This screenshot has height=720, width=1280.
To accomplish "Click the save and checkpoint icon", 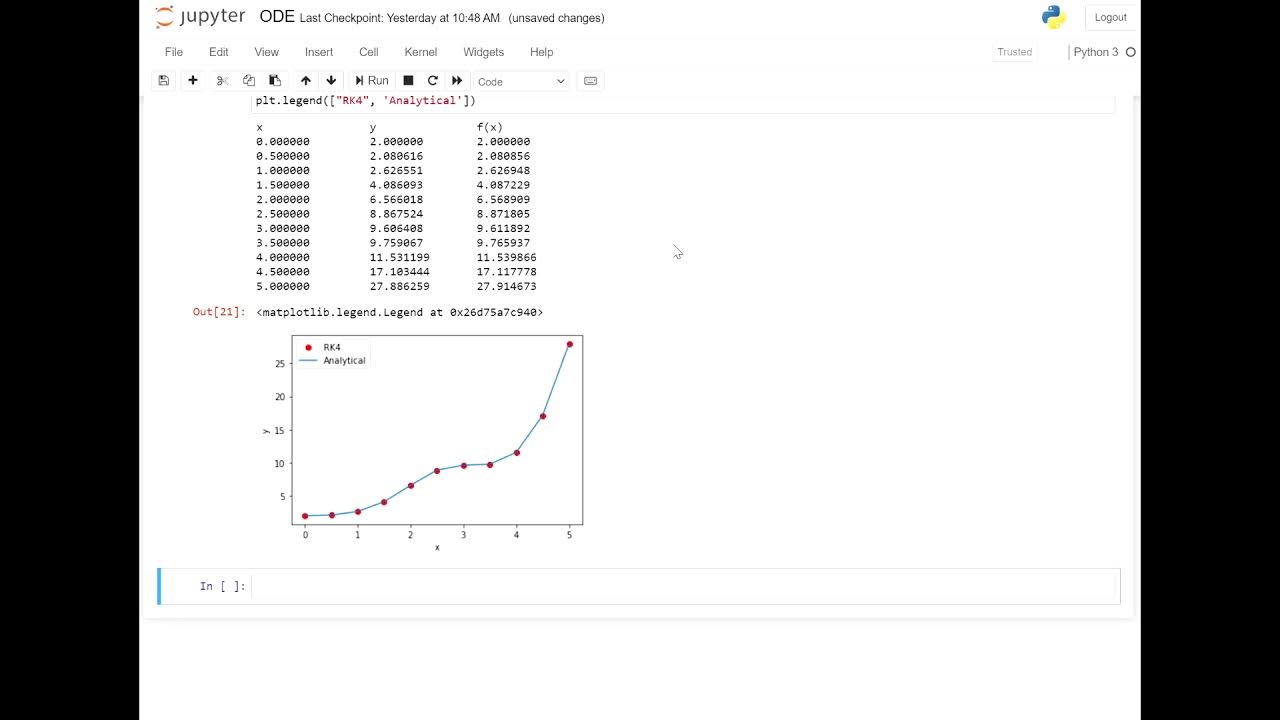I will point(164,81).
